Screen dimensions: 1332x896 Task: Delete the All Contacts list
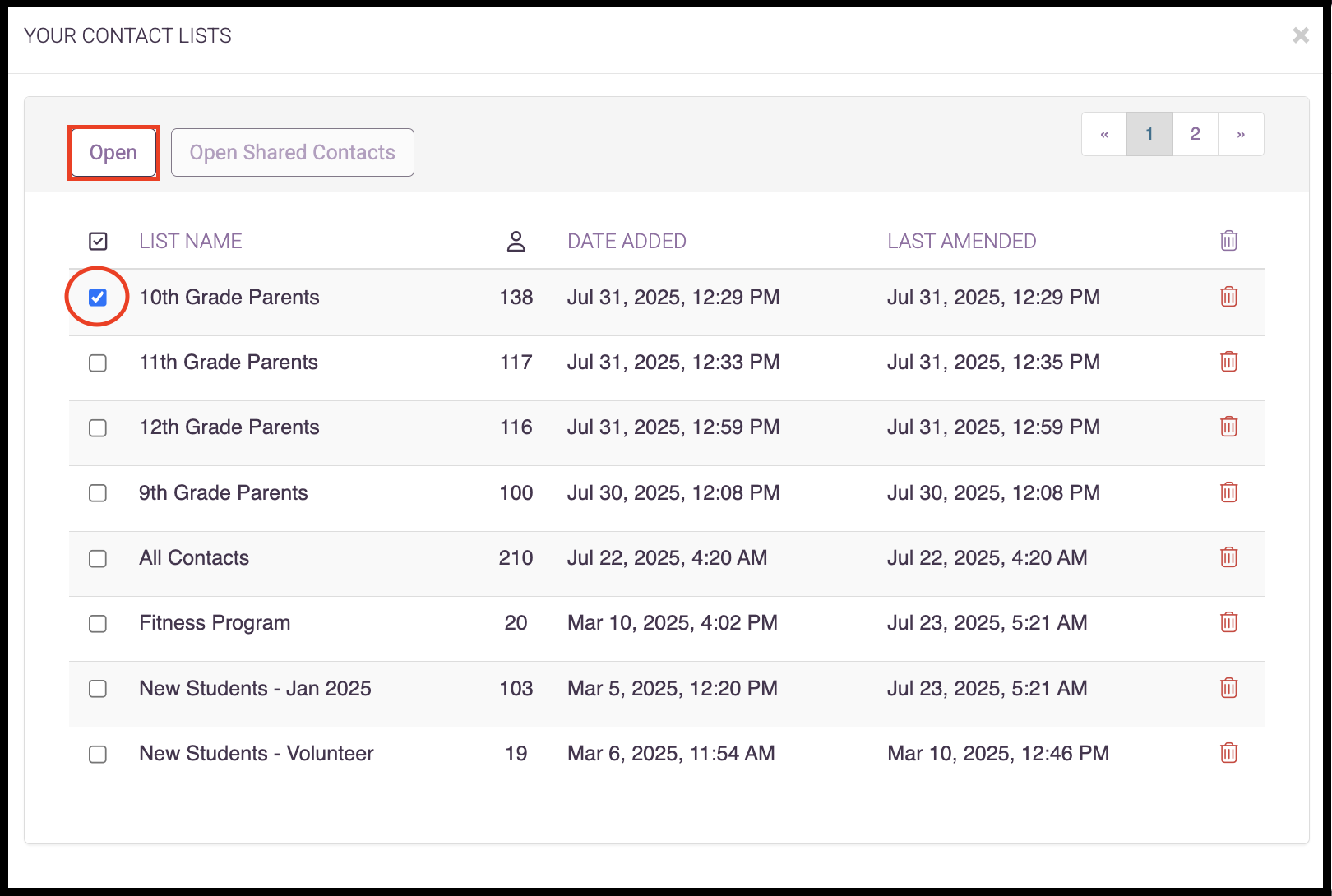pos(1228,557)
